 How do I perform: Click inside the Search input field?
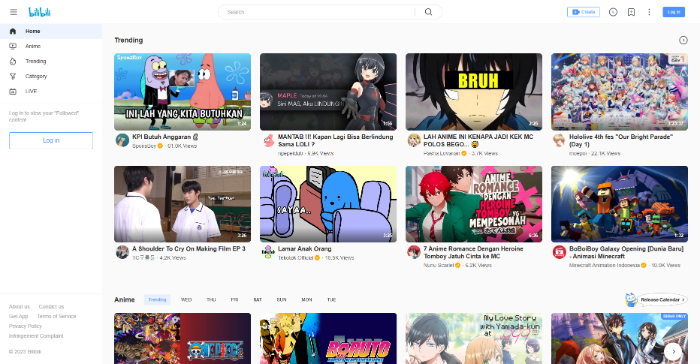click(x=319, y=12)
